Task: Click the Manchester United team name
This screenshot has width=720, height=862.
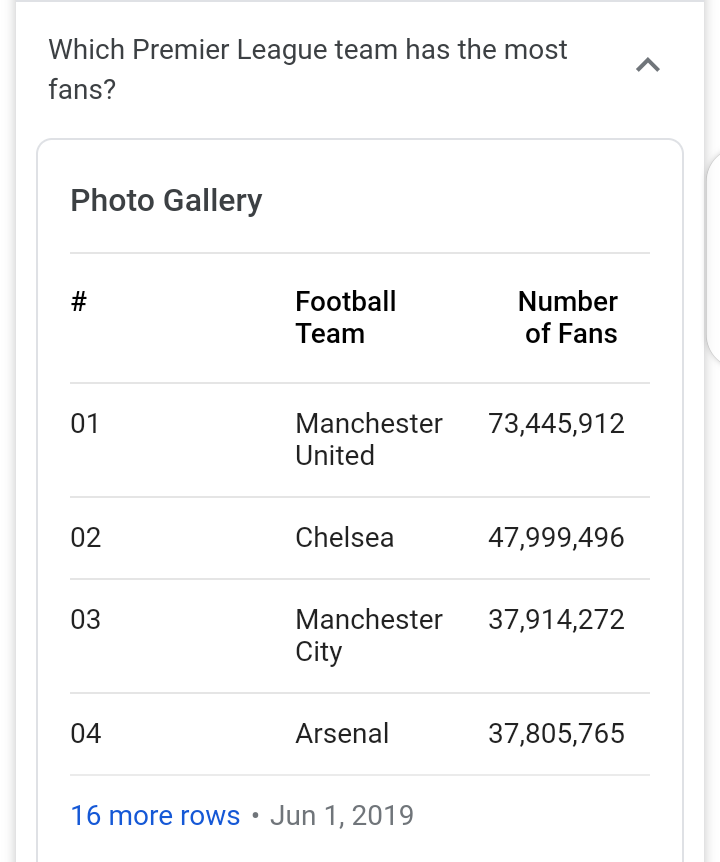Action: [x=368, y=439]
